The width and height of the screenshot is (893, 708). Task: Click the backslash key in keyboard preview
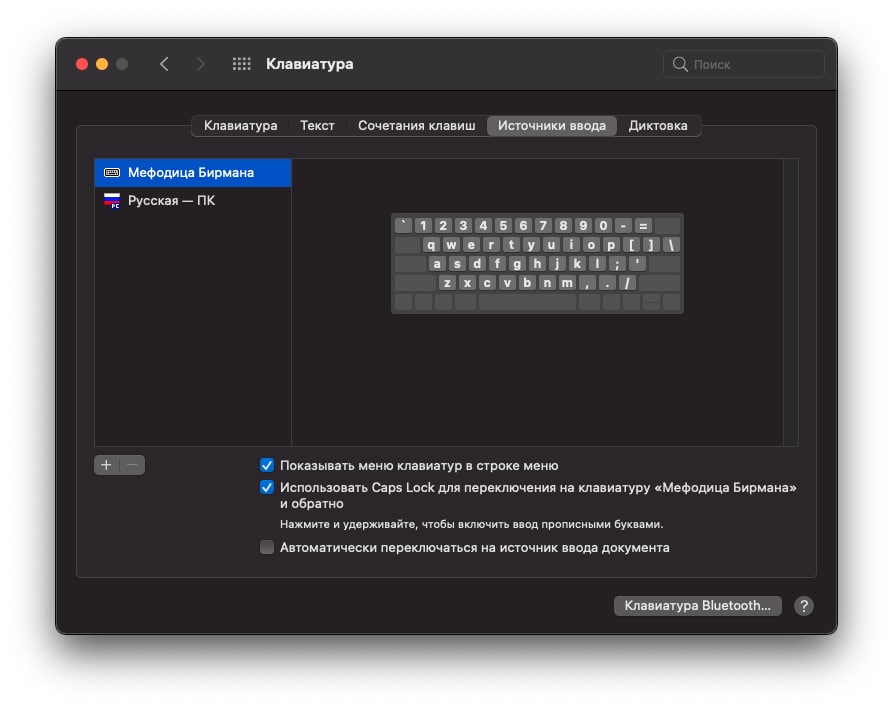671,245
